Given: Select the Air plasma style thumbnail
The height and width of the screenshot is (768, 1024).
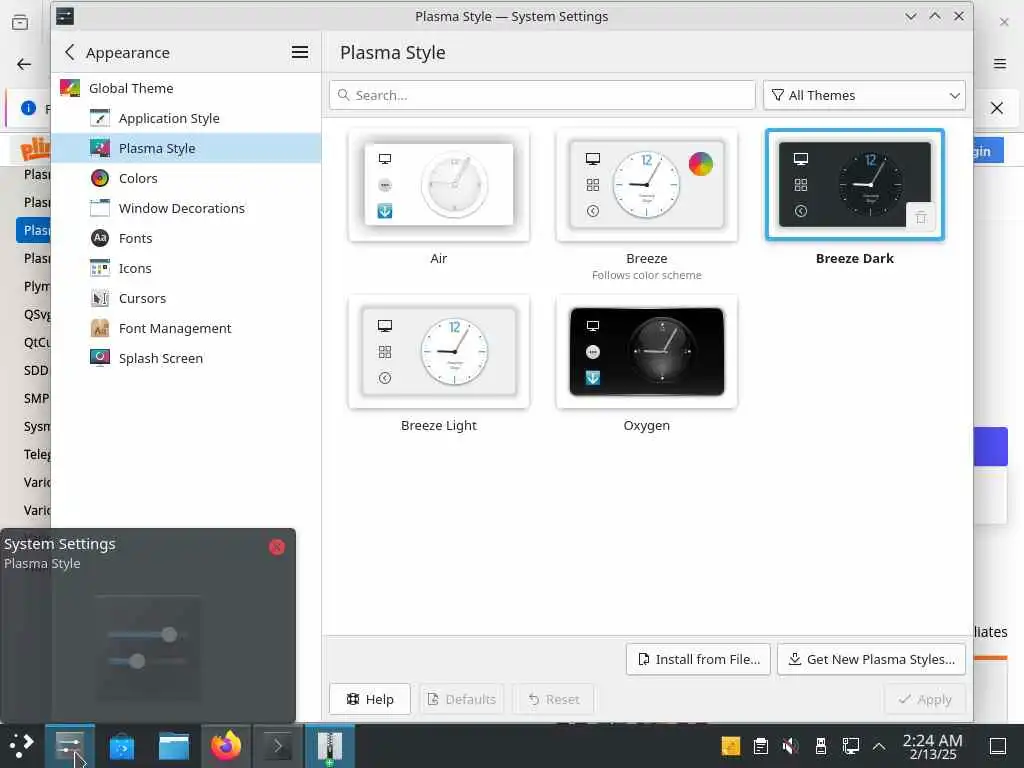Looking at the screenshot, I should coord(439,185).
